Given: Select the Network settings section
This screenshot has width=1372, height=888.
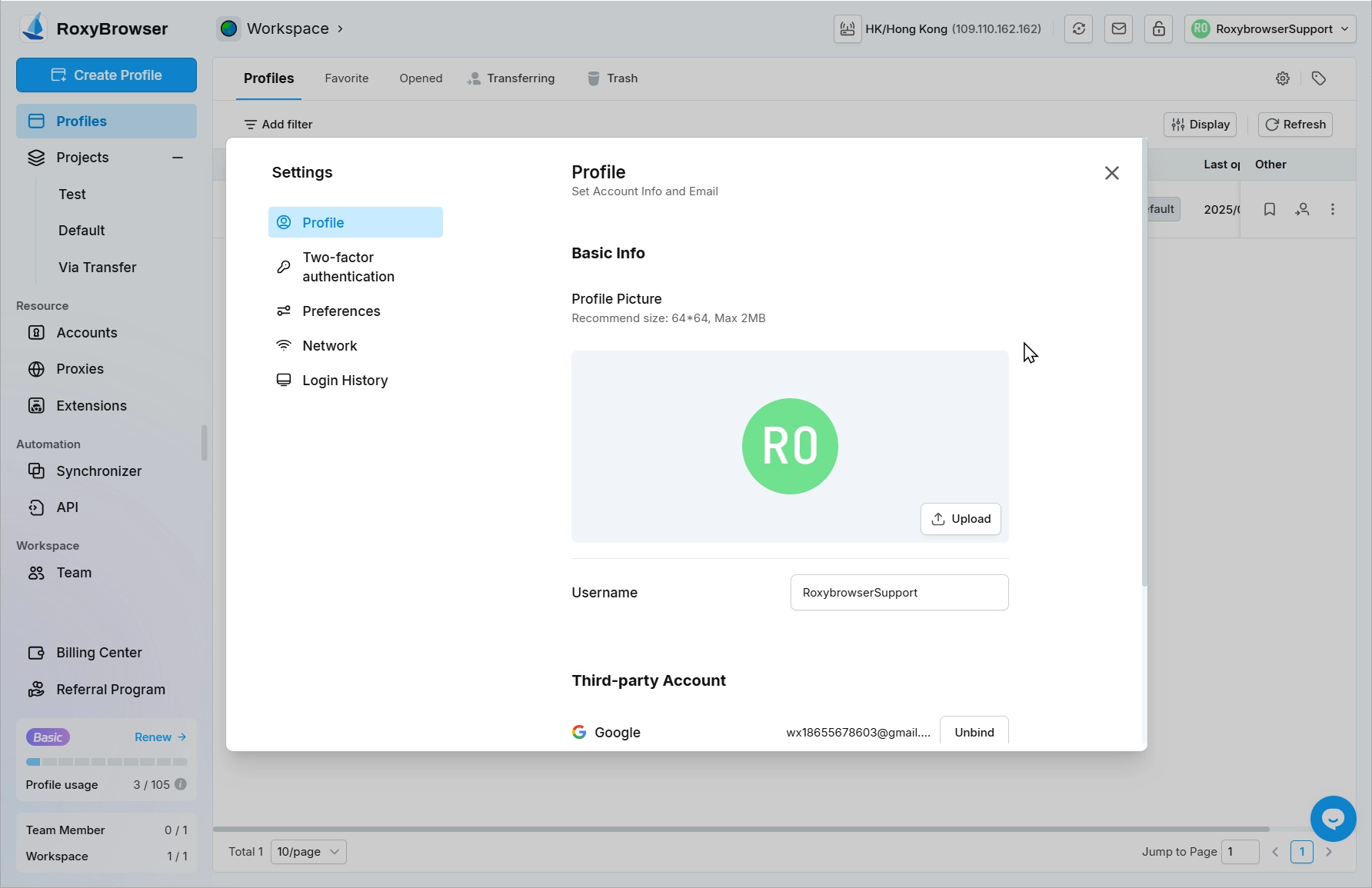Looking at the screenshot, I should [329, 346].
